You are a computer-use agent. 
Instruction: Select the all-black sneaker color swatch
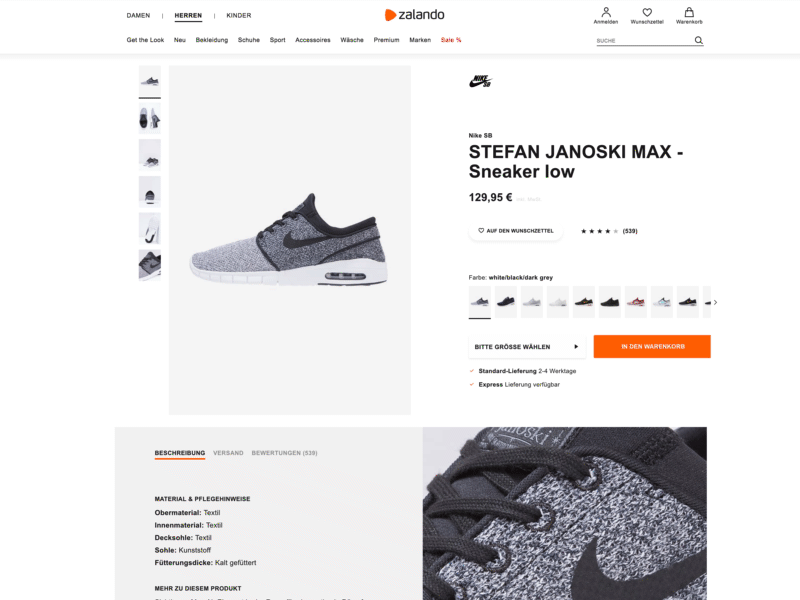(x=610, y=302)
